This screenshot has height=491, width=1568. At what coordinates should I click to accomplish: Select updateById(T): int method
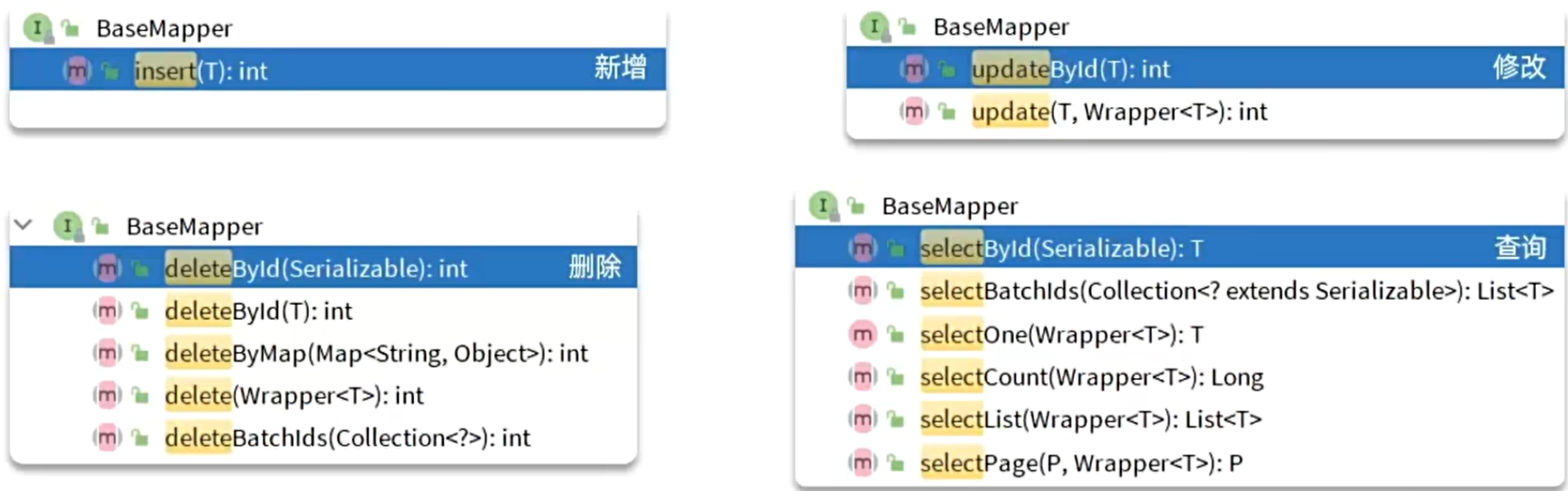(x=1205, y=69)
